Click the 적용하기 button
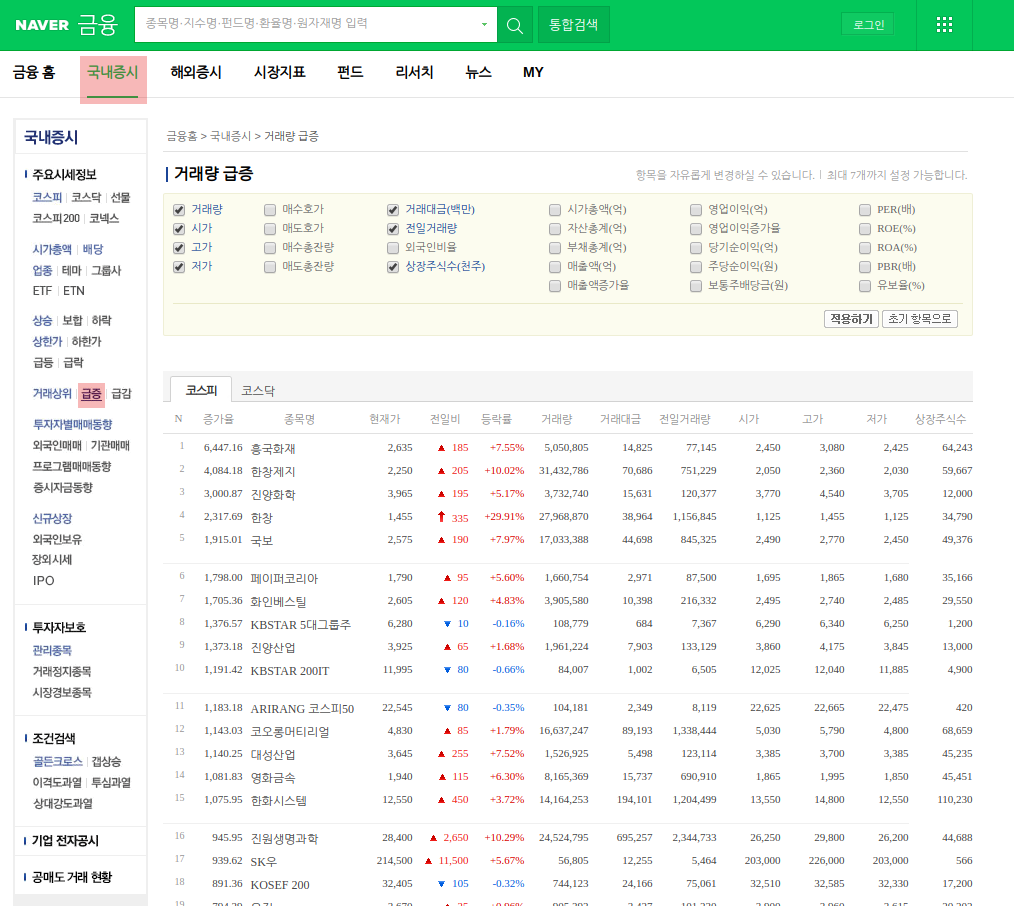The height and width of the screenshot is (906, 1014). (851, 319)
